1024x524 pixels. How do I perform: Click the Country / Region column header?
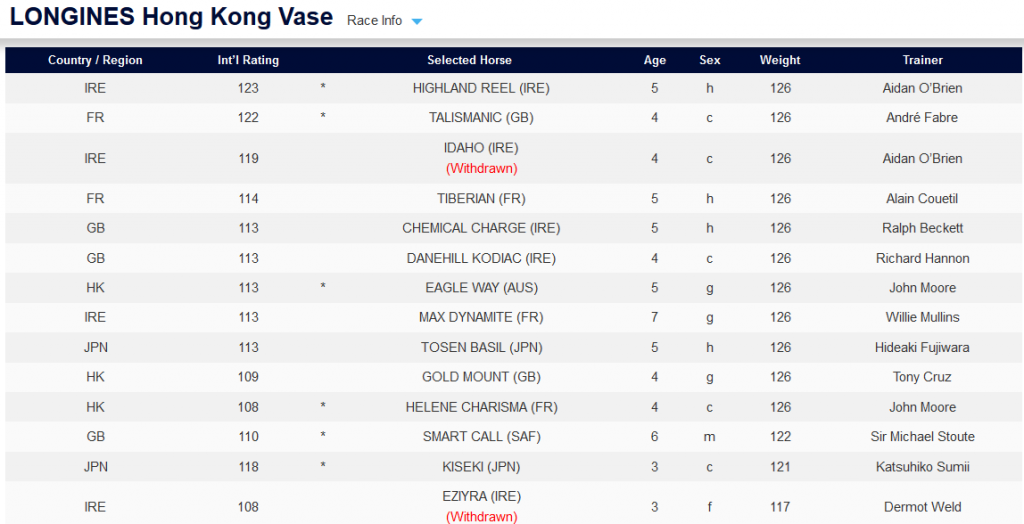pos(95,60)
